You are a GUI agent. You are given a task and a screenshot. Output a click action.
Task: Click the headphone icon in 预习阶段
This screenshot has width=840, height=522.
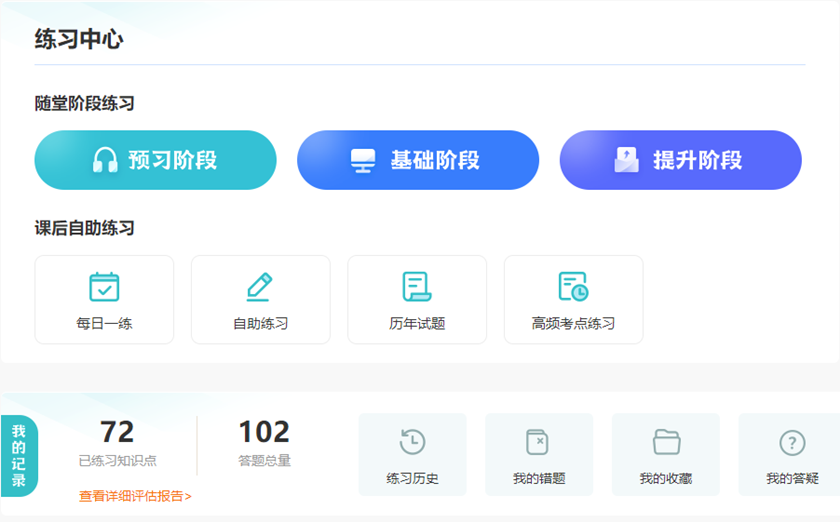(x=105, y=160)
